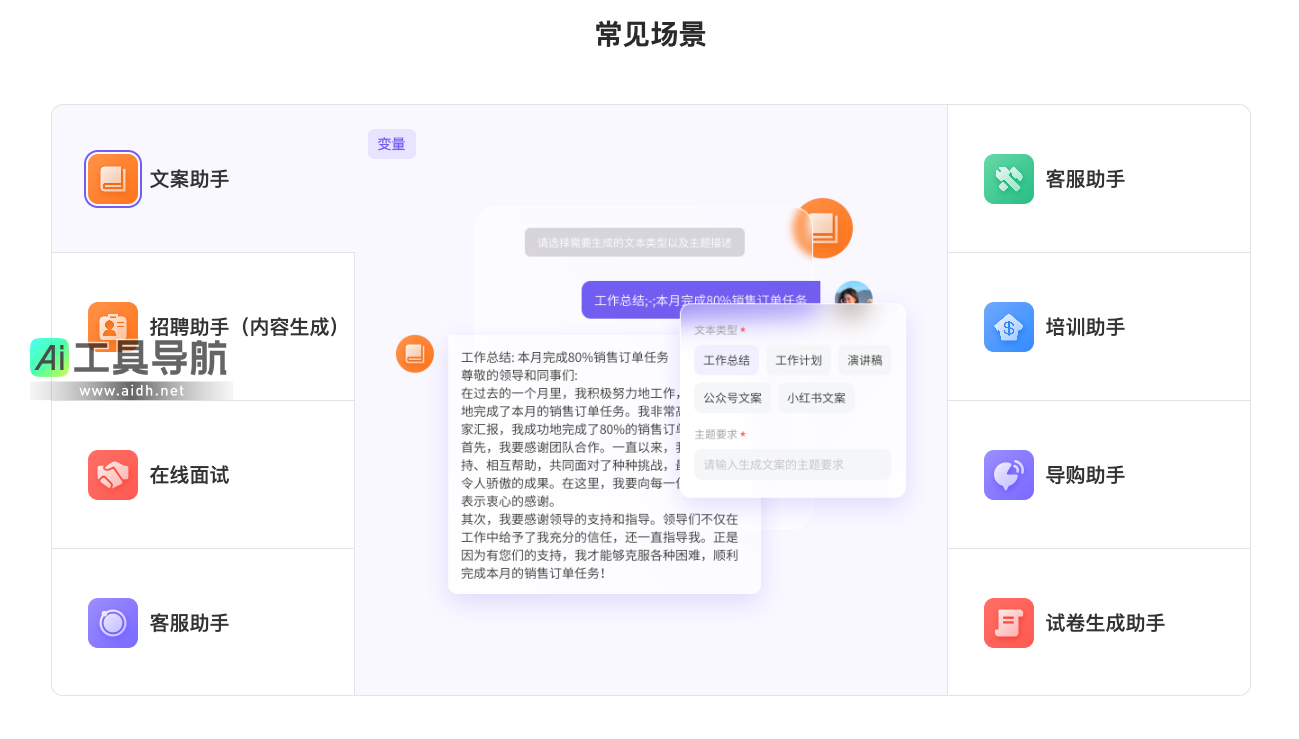
Task: Click the green wrench 客服助手 icon
Action: pyautogui.click(x=1009, y=179)
